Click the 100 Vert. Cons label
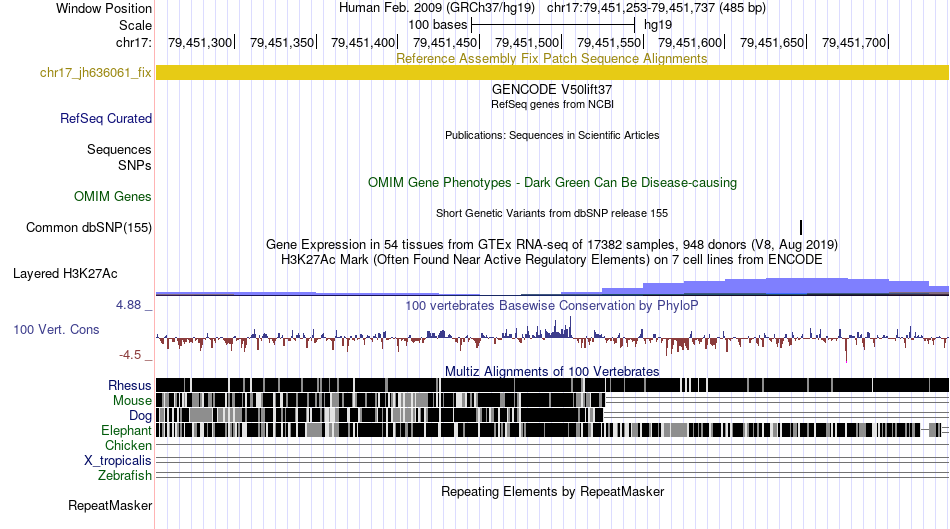This screenshot has height=529, width=950. coord(56,330)
